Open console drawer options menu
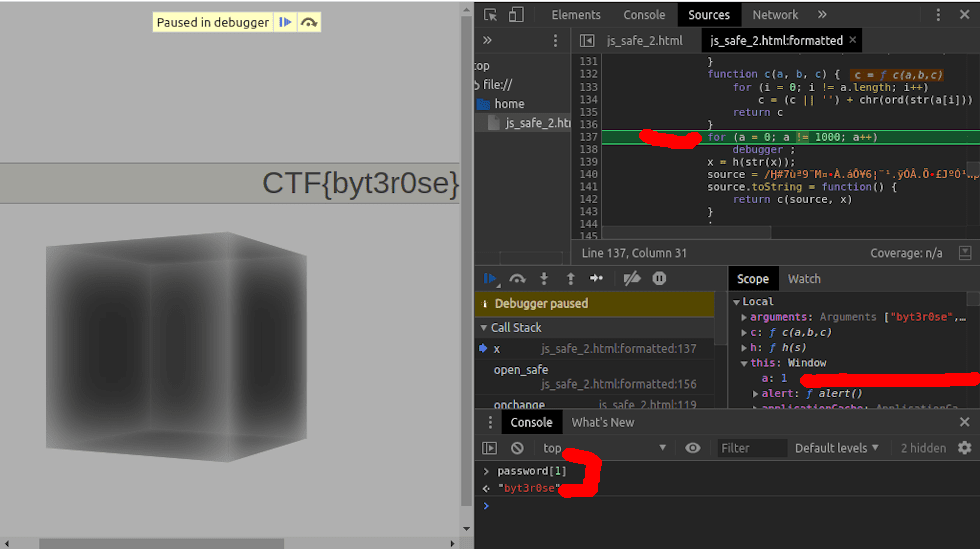The image size is (980, 549). [489, 423]
